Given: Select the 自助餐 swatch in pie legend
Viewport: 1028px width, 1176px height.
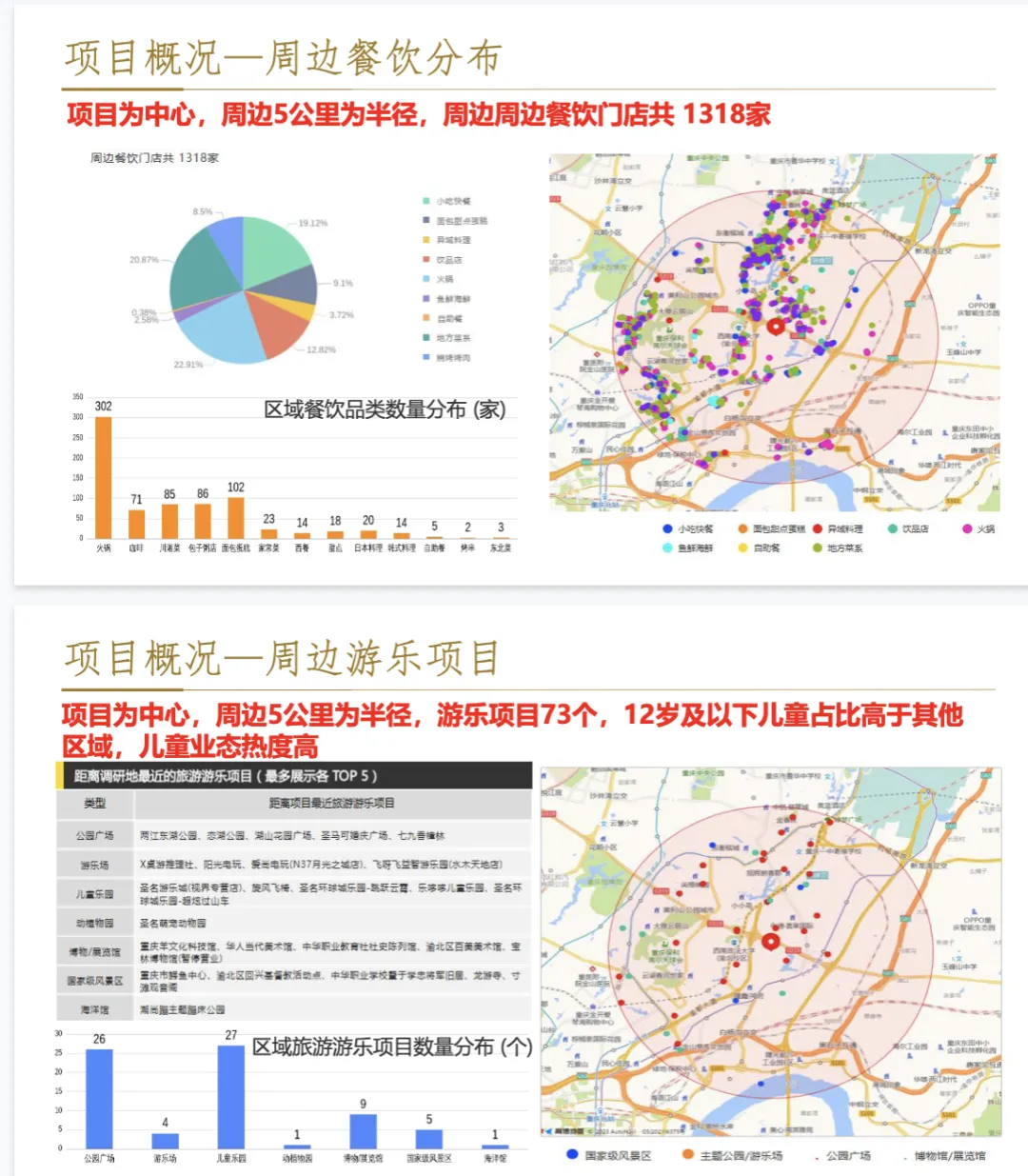Looking at the screenshot, I should click(426, 318).
